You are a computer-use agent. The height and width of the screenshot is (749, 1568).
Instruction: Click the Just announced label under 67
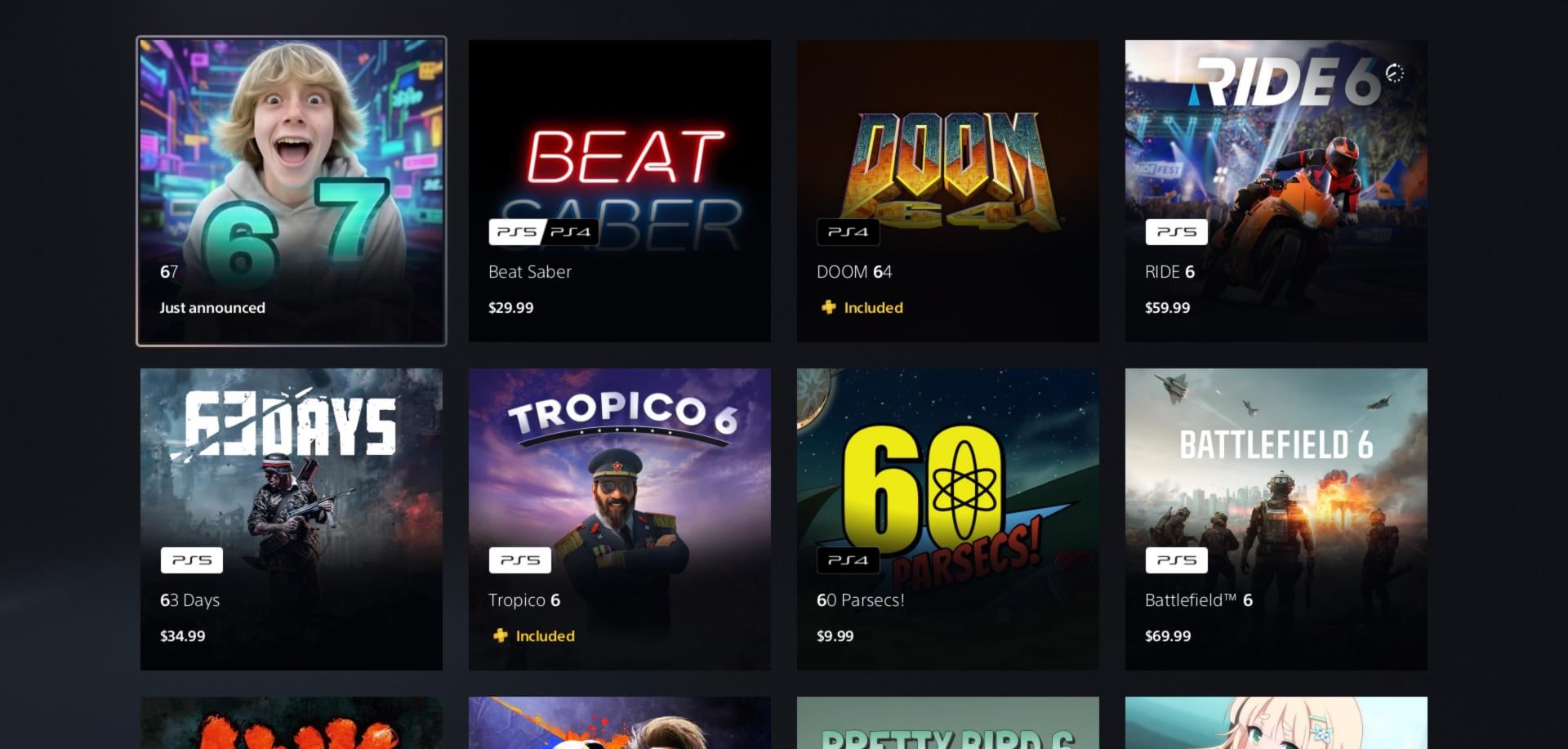point(212,308)
